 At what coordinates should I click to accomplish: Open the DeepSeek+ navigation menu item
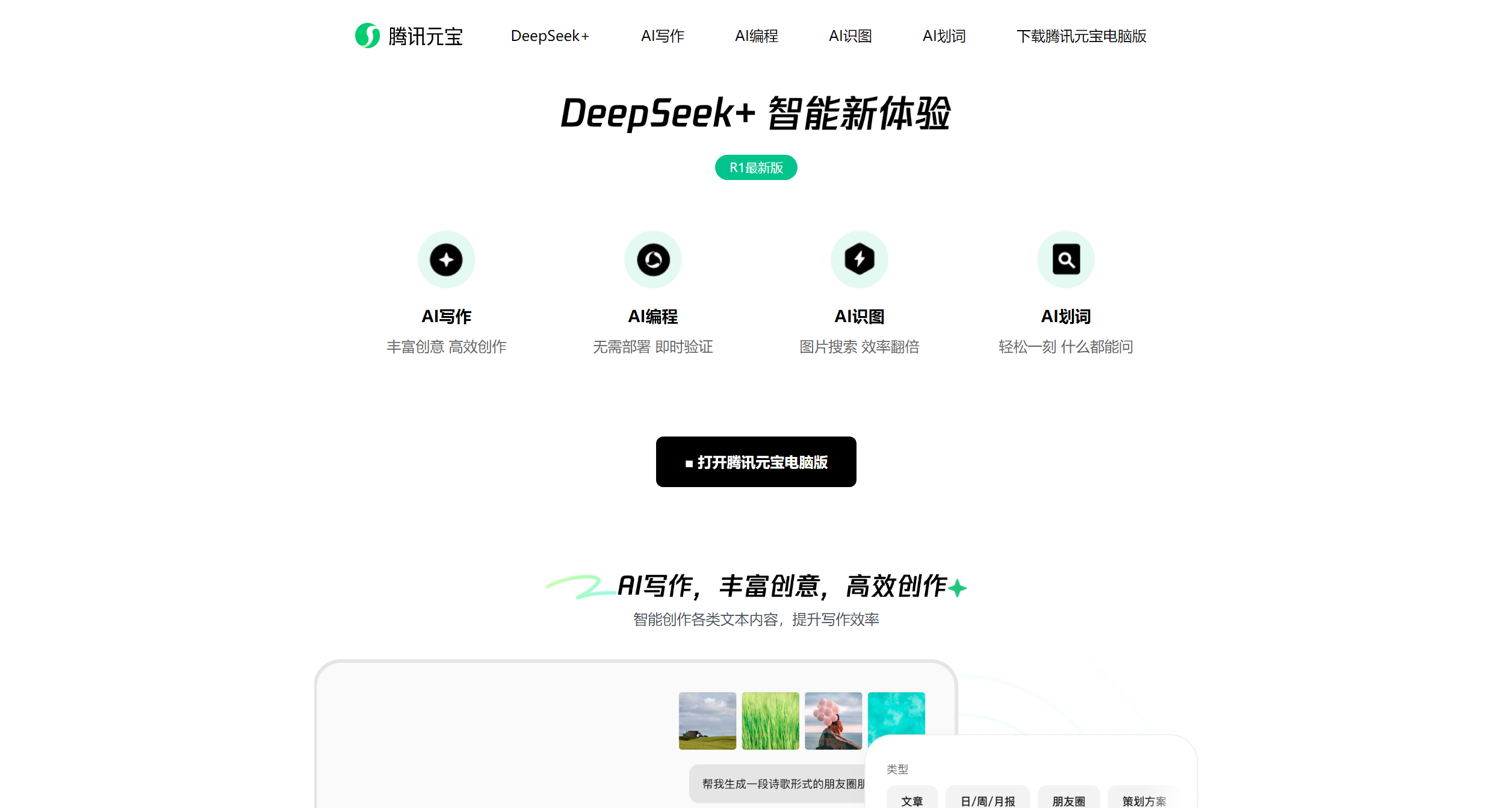pos(550,36)
